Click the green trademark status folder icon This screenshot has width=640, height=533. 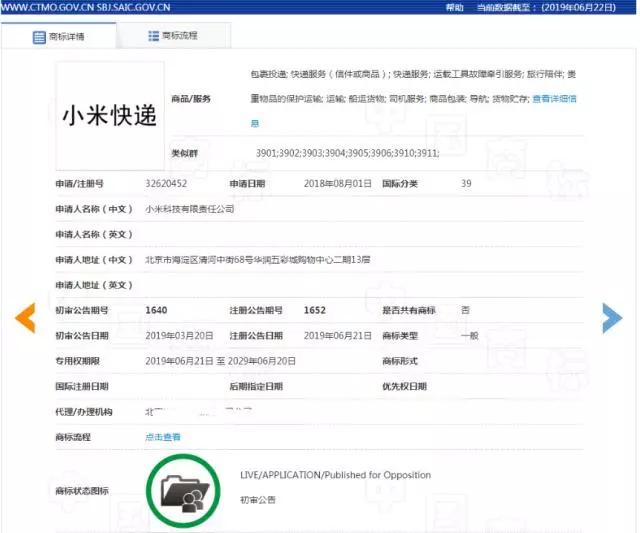[183, 491]
